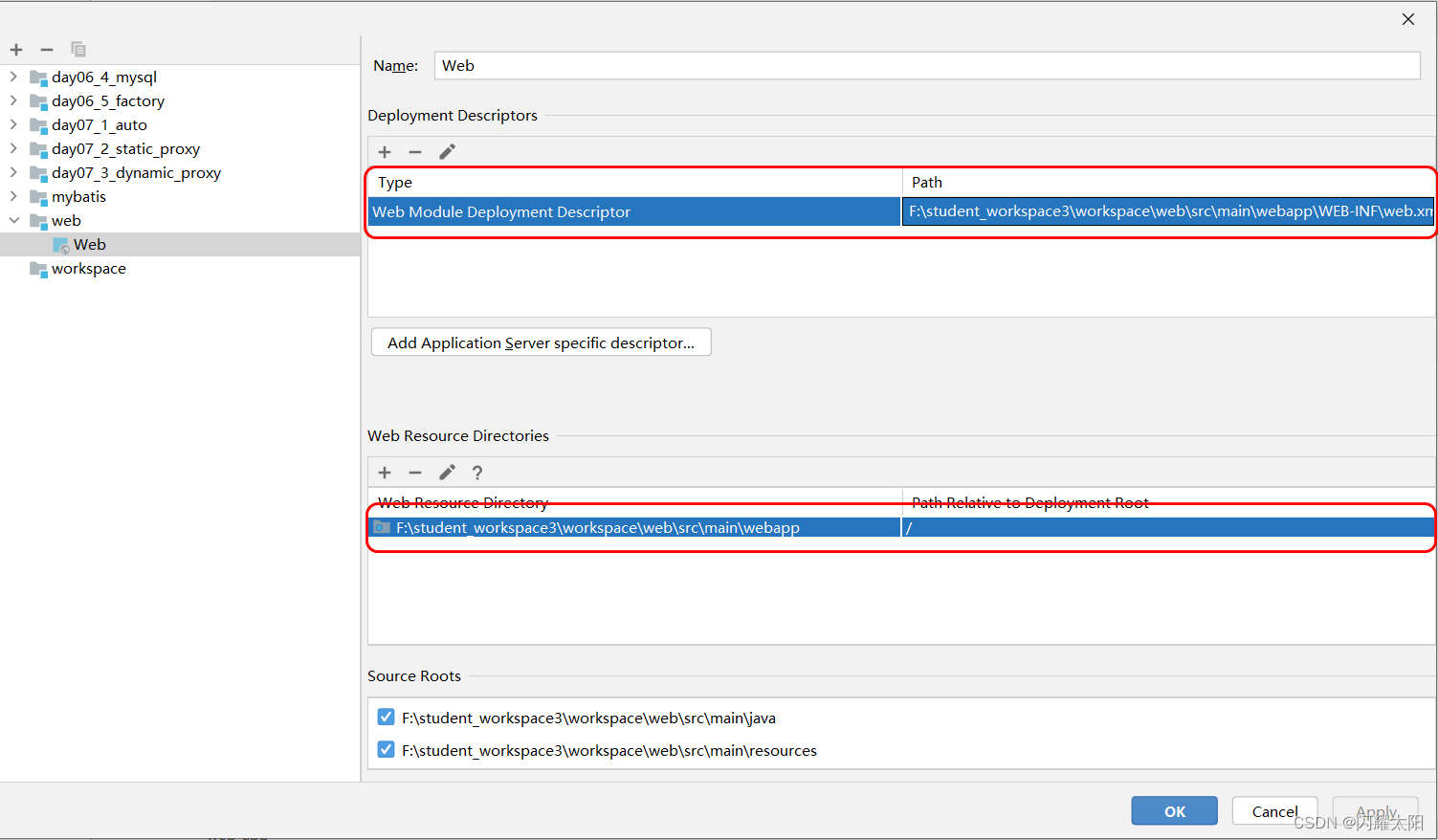1438x840 pixels.
Task: Expand the day06_5_factory module
Action: click(13, 99)
